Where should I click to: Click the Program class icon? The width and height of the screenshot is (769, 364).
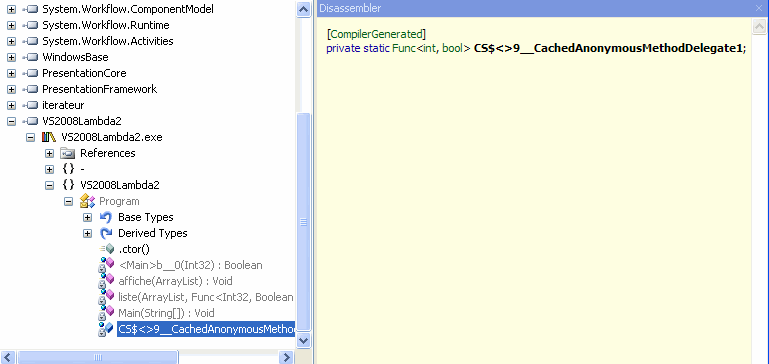point(87,201)
